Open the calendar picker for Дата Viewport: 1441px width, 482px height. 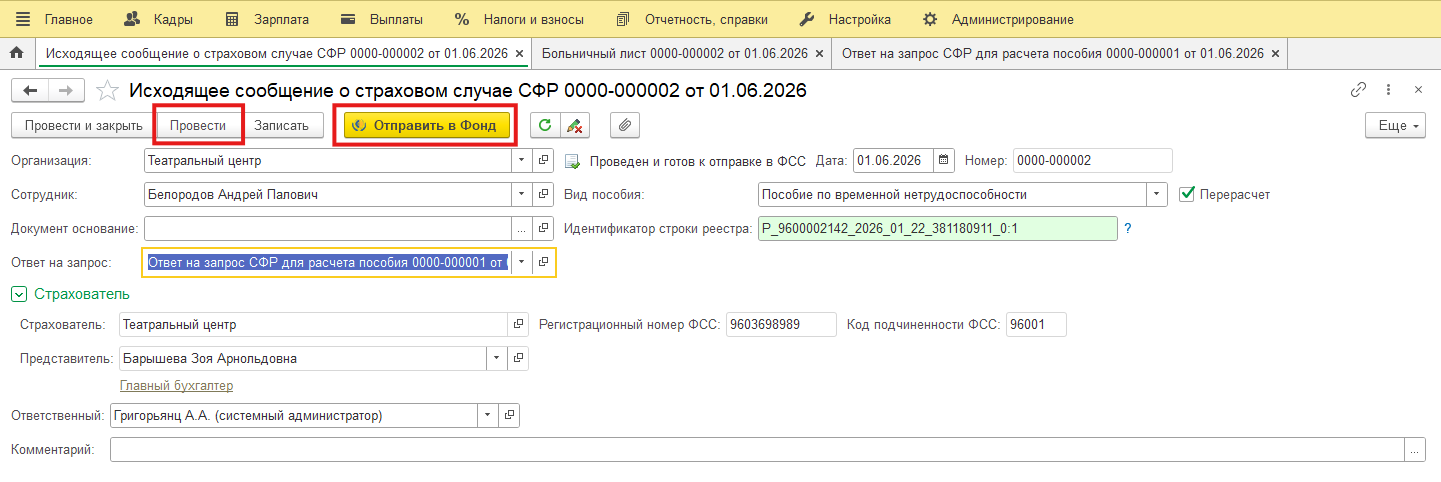tap(944, 160)
